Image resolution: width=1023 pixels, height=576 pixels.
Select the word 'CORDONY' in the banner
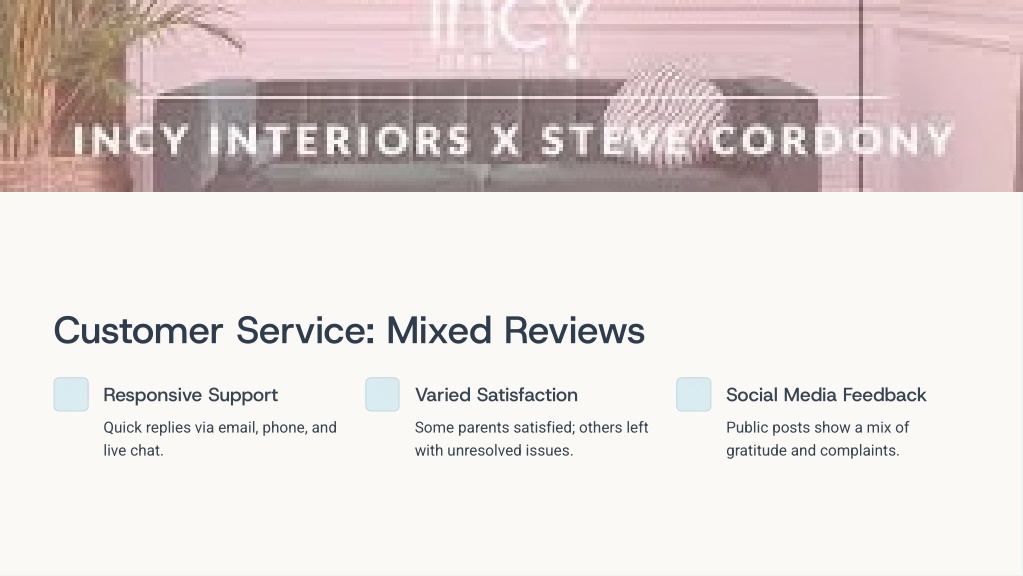click(831, 140)
